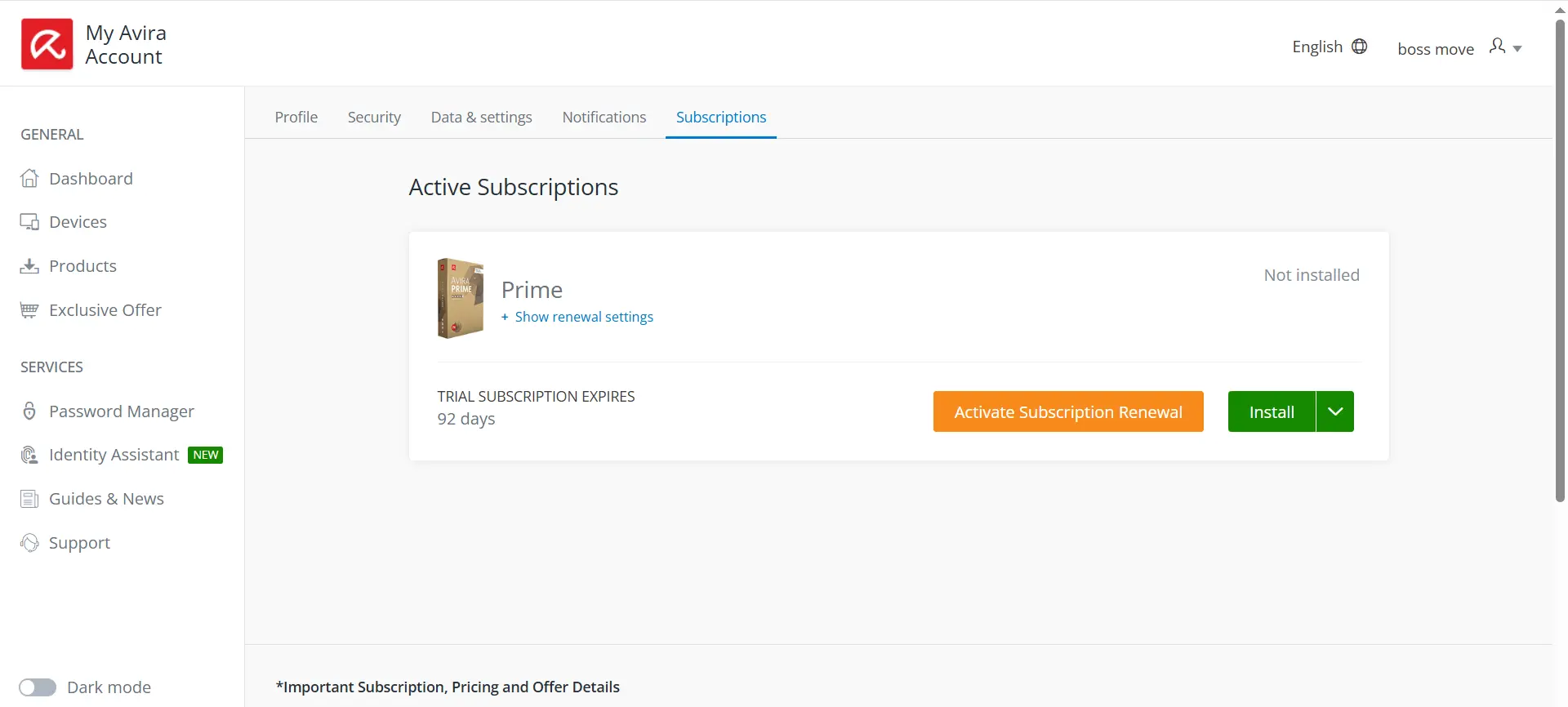This screenshot has width=1568, height=707.
Task: Click the SERVICES section header
Action: (51, 367)
